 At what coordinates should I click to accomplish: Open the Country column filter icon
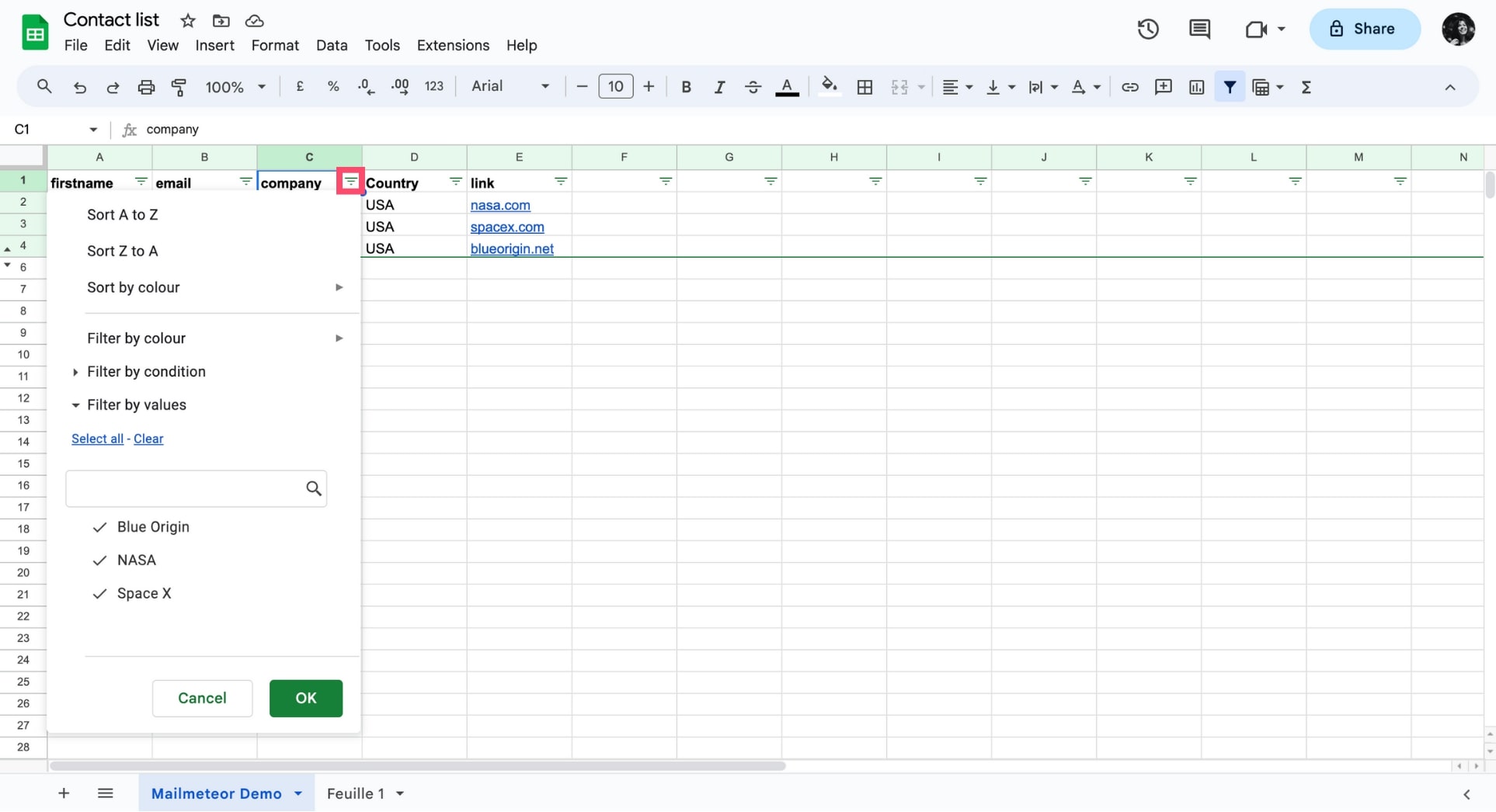point(456,182)
